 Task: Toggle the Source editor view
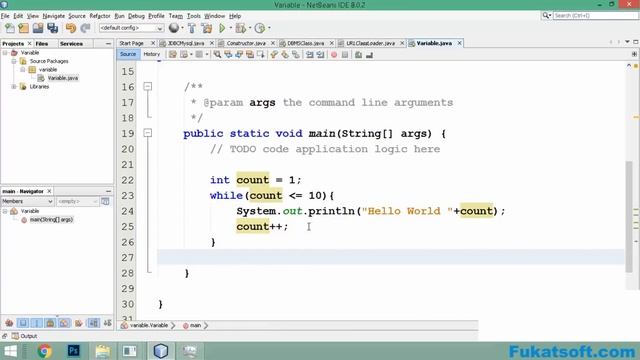(128, 54)
